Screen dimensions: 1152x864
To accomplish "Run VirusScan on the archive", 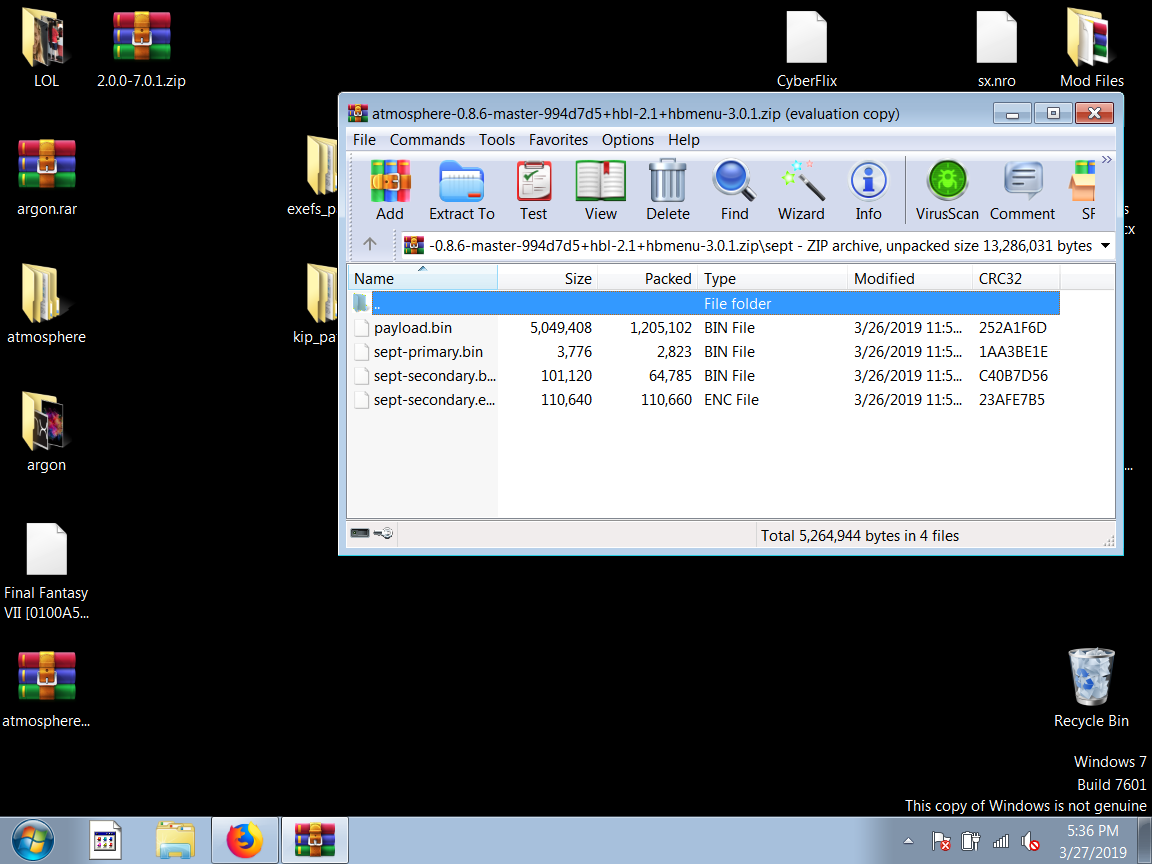I will pos(947,190).
